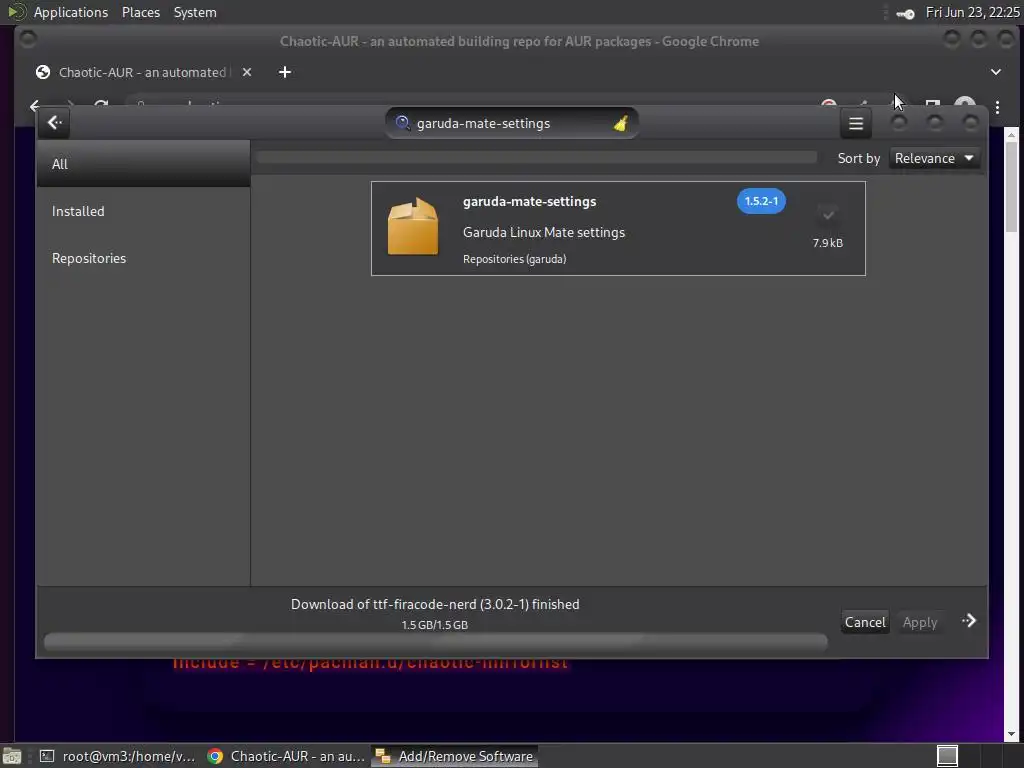Select the All category in sidebar
The height and width of the screenshot is (768, 1024).
pyautogui.click(x=144, y=164)
